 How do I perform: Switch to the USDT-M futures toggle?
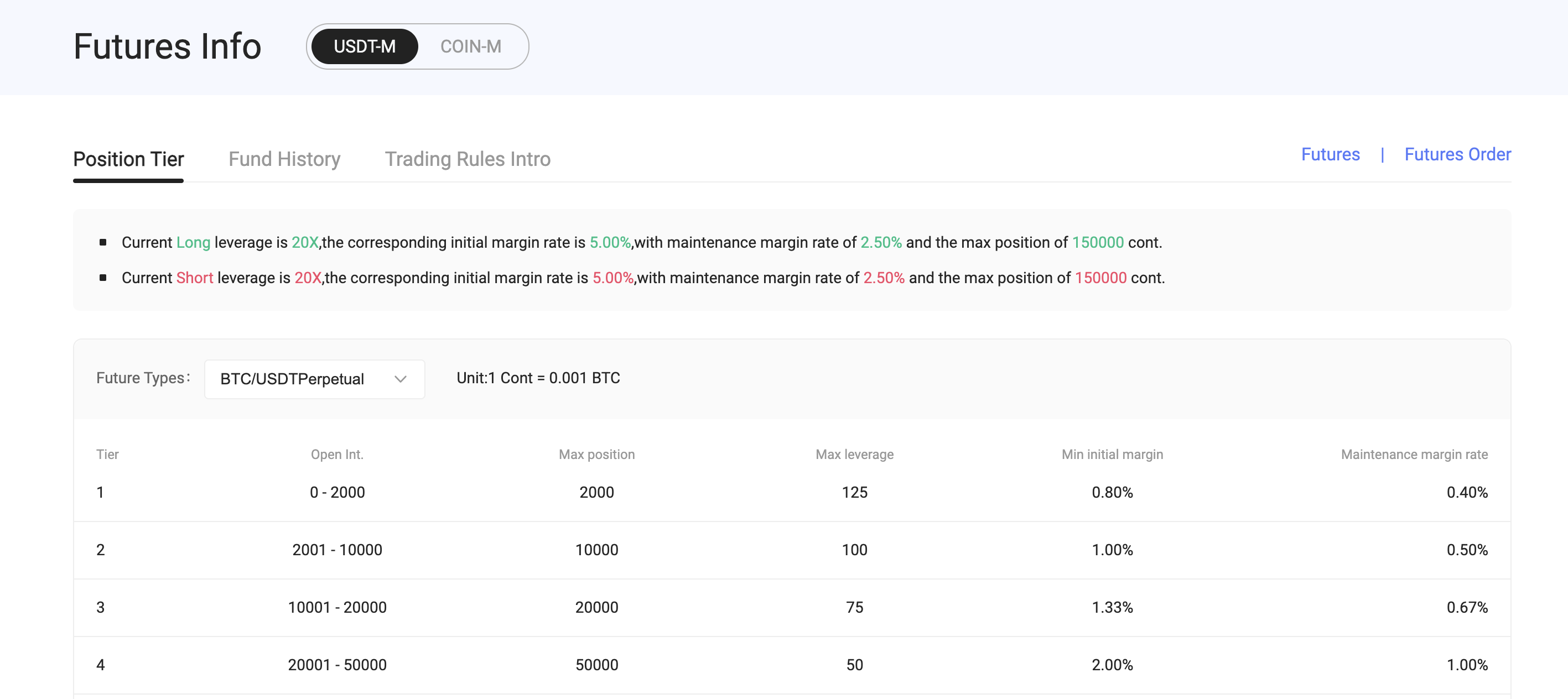click(365, 46)
